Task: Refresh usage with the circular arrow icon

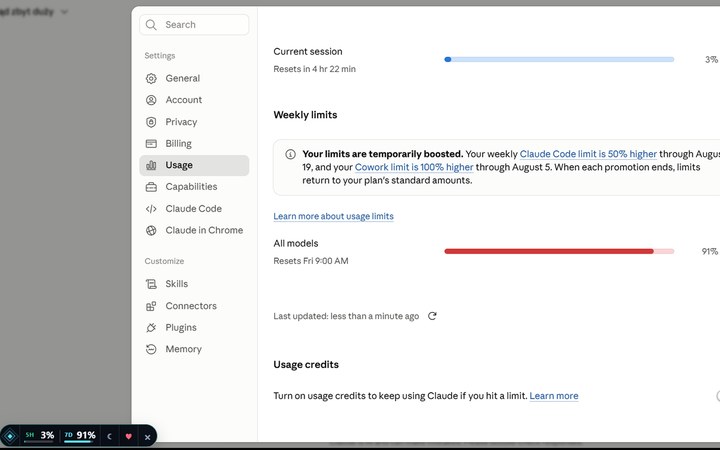Action: click(x=432, y=316)
